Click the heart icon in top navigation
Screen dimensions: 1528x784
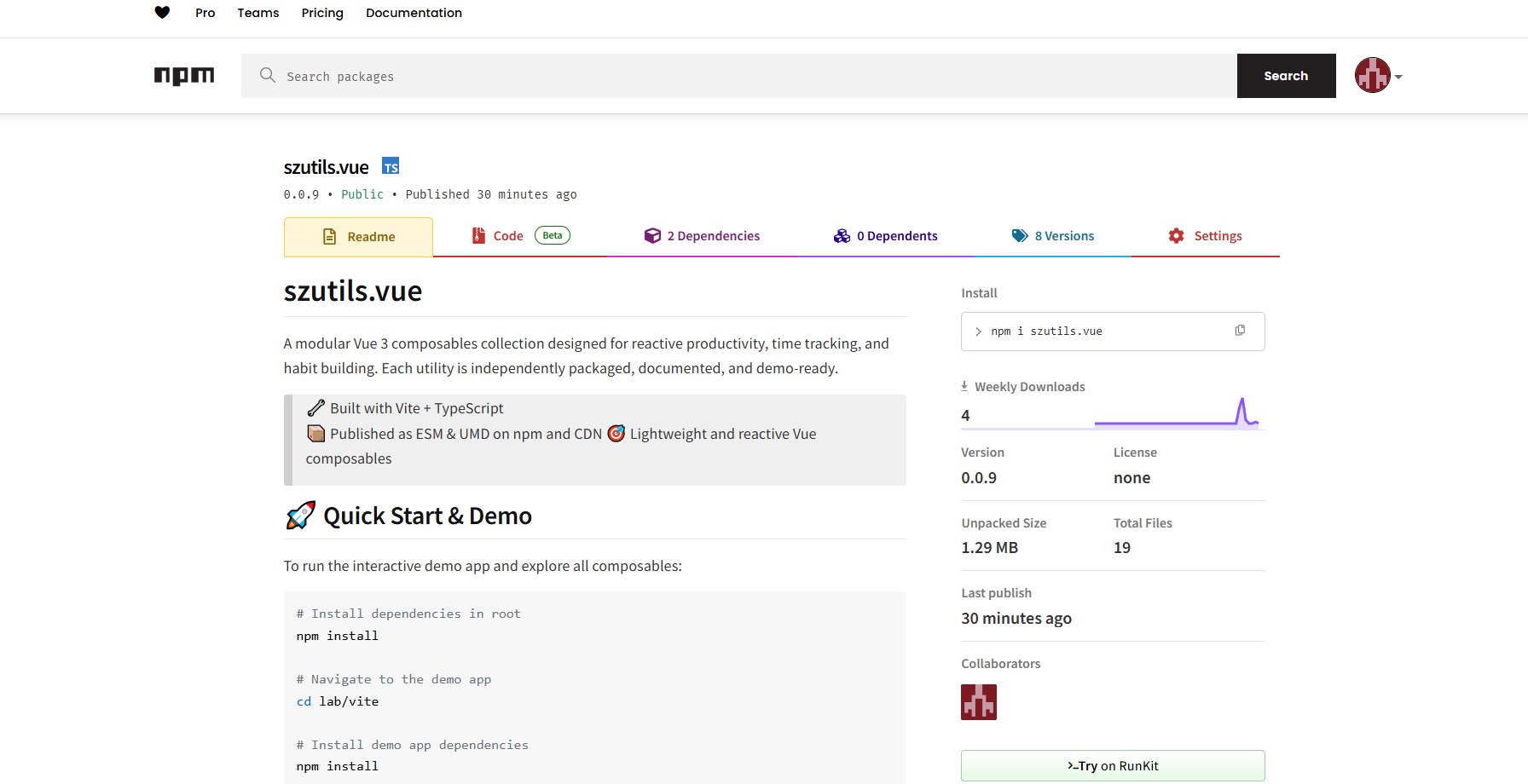pos(162,13)
